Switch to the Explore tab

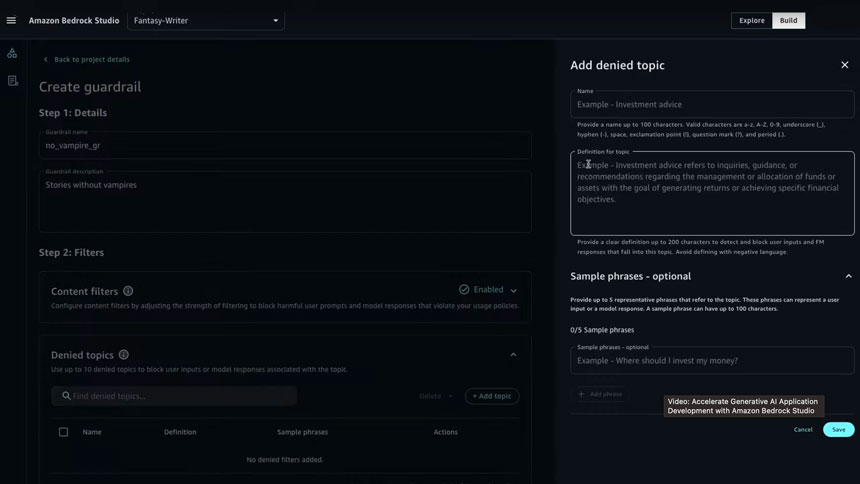[751, 20]
